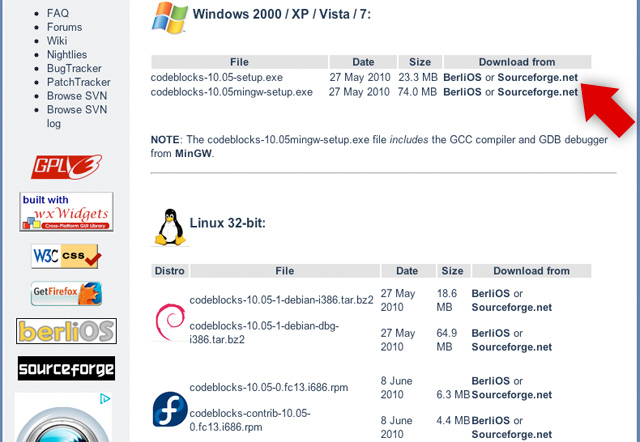The width and height of the screenshot is (640, 442).
Task: Select the codeblocks-10.05-0.fc13.i686.rpm file name
Action: tap(269, 387)
